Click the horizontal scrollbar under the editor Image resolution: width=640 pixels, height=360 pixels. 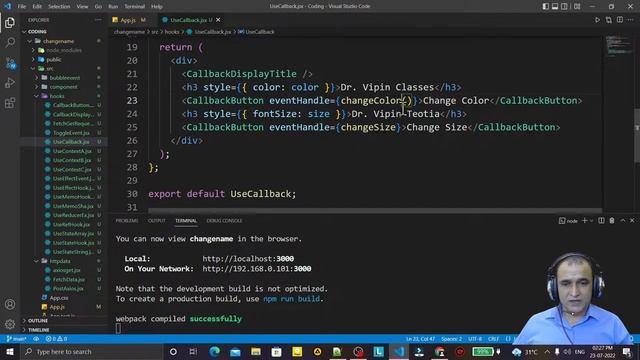[x=375, y=211]
